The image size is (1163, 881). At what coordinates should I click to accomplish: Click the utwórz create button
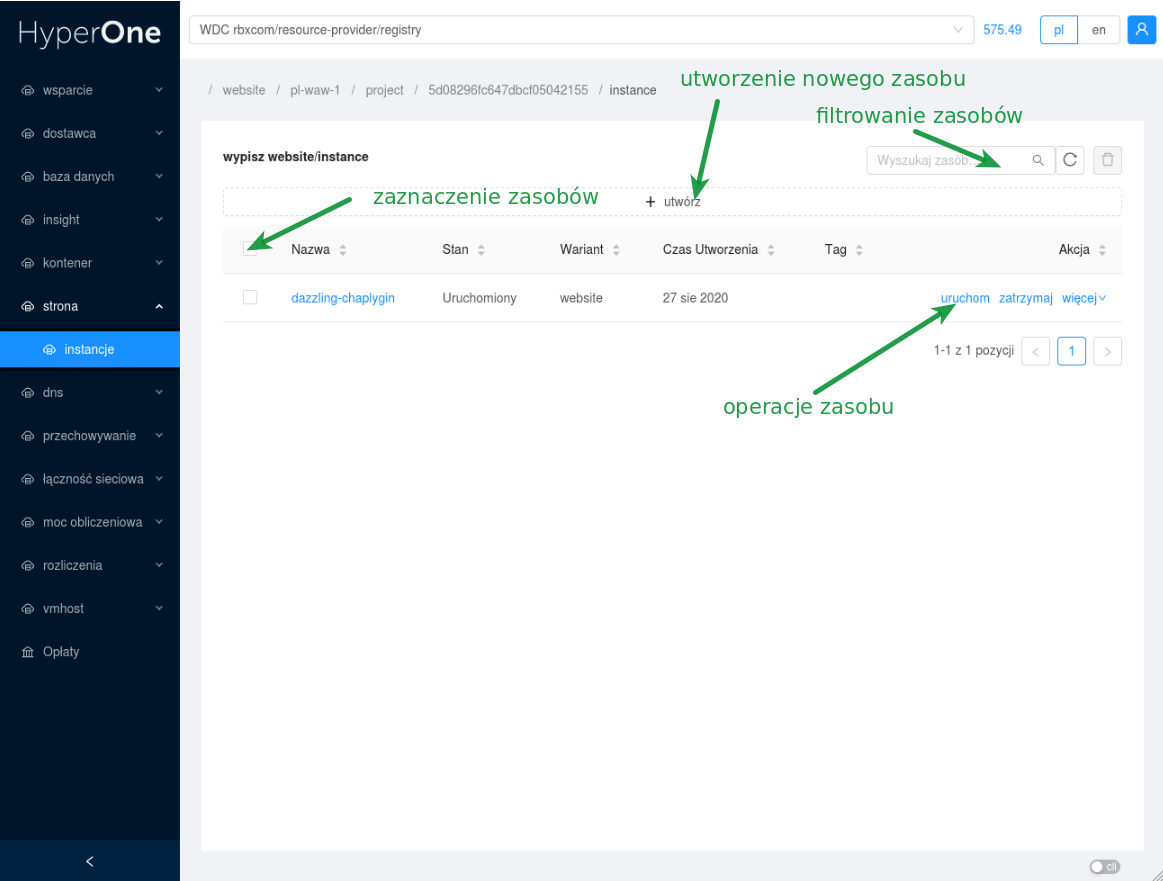tap(672, 202)
